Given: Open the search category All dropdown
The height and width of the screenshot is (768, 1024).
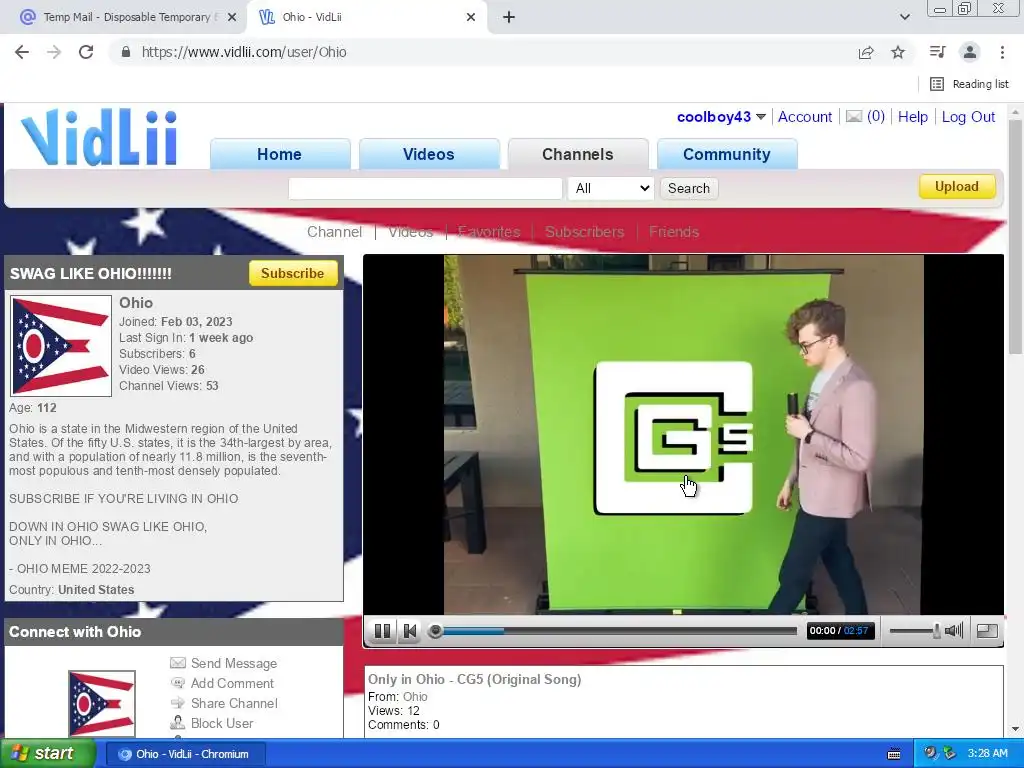Looking at the screenshot, I should click(x=610, y=188).
